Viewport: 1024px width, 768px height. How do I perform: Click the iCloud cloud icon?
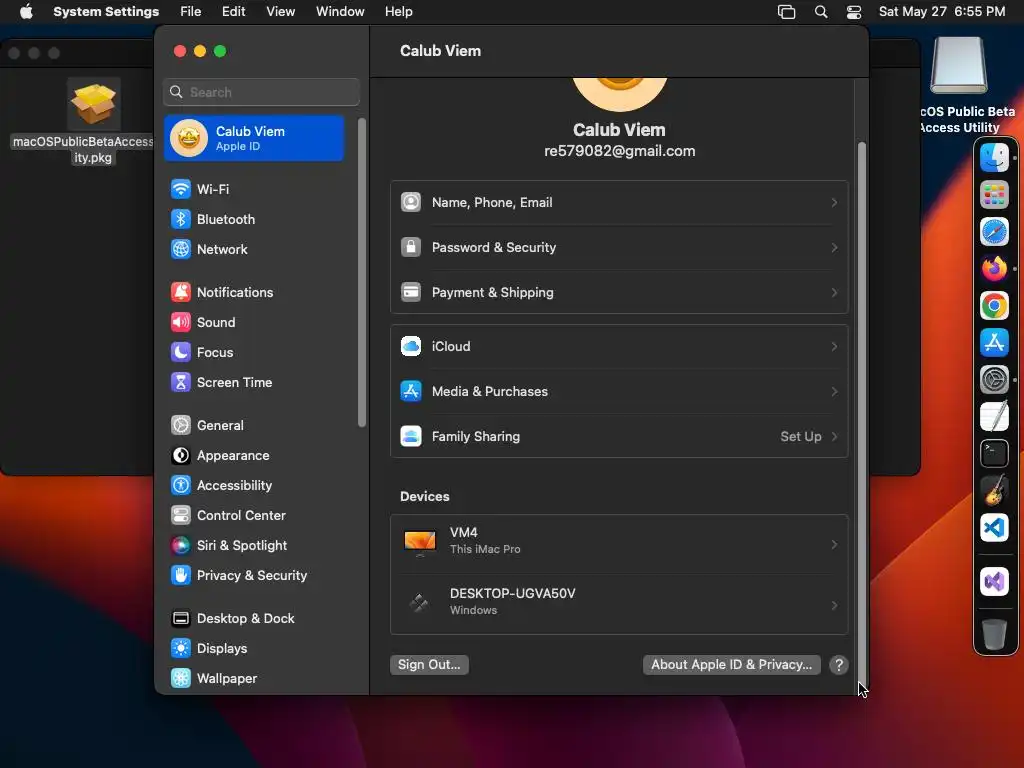(x=411, y=347)
